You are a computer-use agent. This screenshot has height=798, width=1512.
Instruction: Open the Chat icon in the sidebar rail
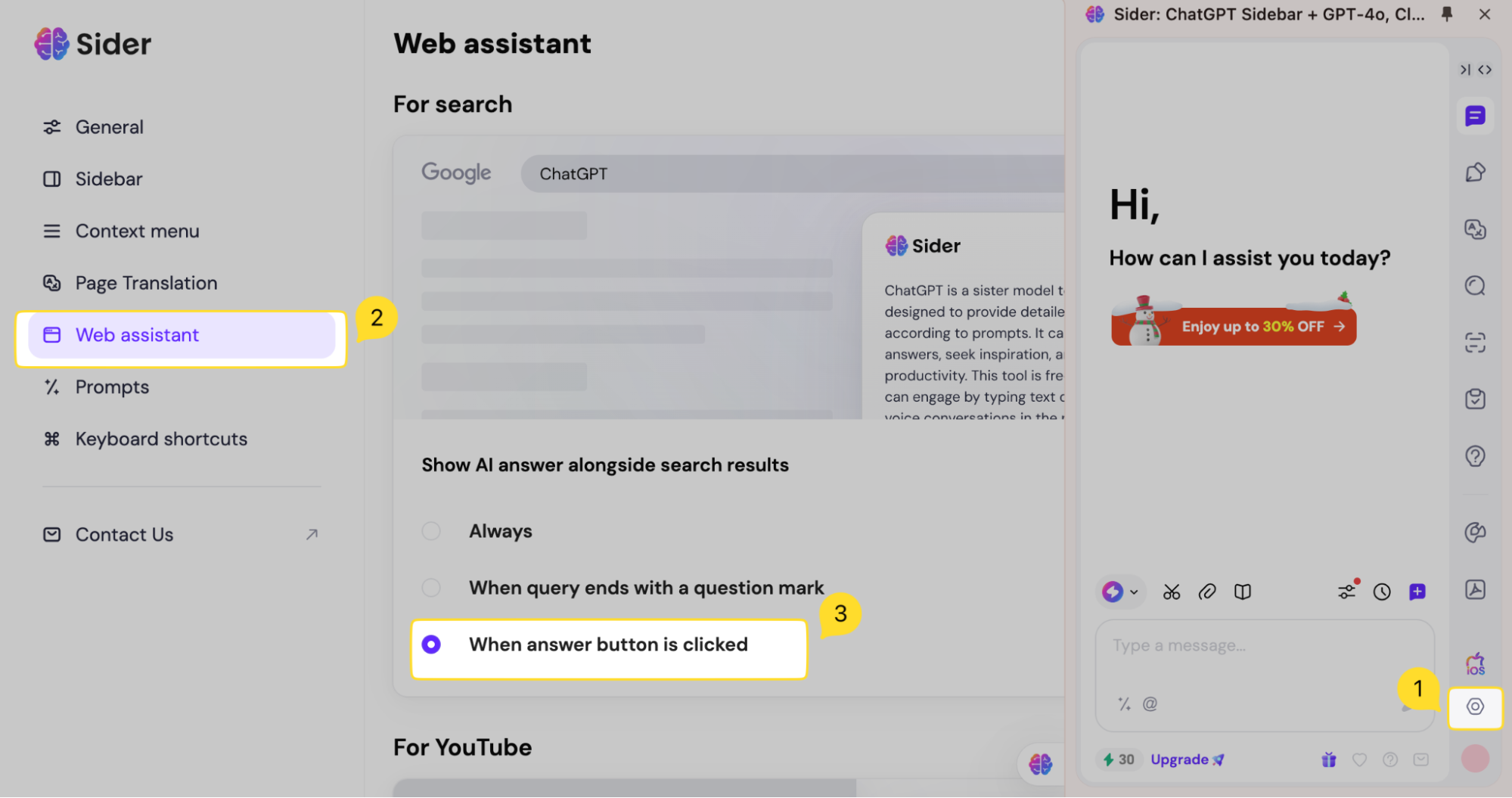tap(1475, 116)
